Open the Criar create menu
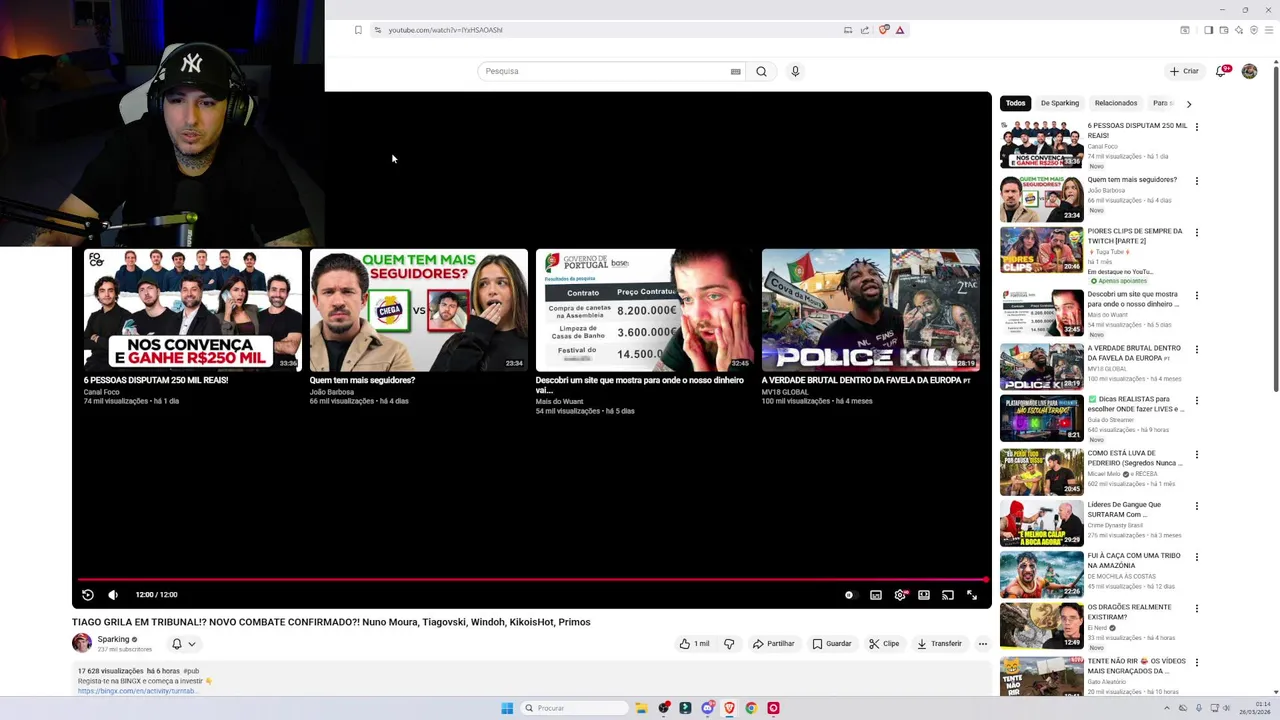The image size is (1280, 720). 1184,71
